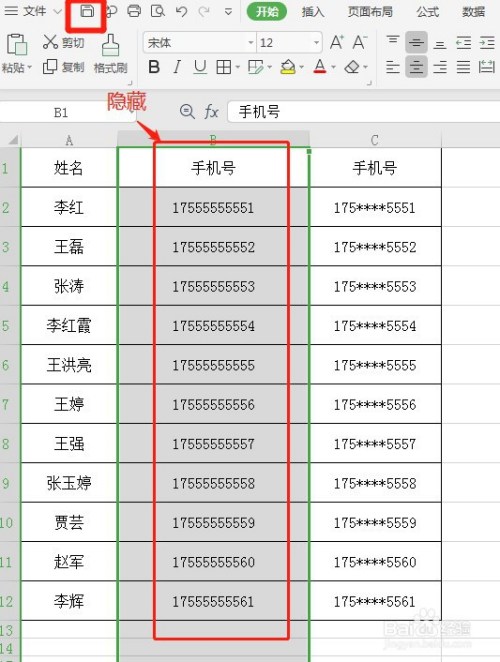This screenshot has height=662, width=500.
Task: Redo the last undone action
Action: tap(205, 11)
